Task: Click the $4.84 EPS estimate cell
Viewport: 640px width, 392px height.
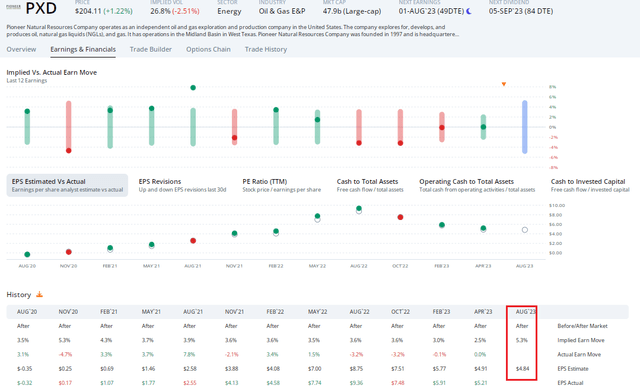Action: point(522,369)
